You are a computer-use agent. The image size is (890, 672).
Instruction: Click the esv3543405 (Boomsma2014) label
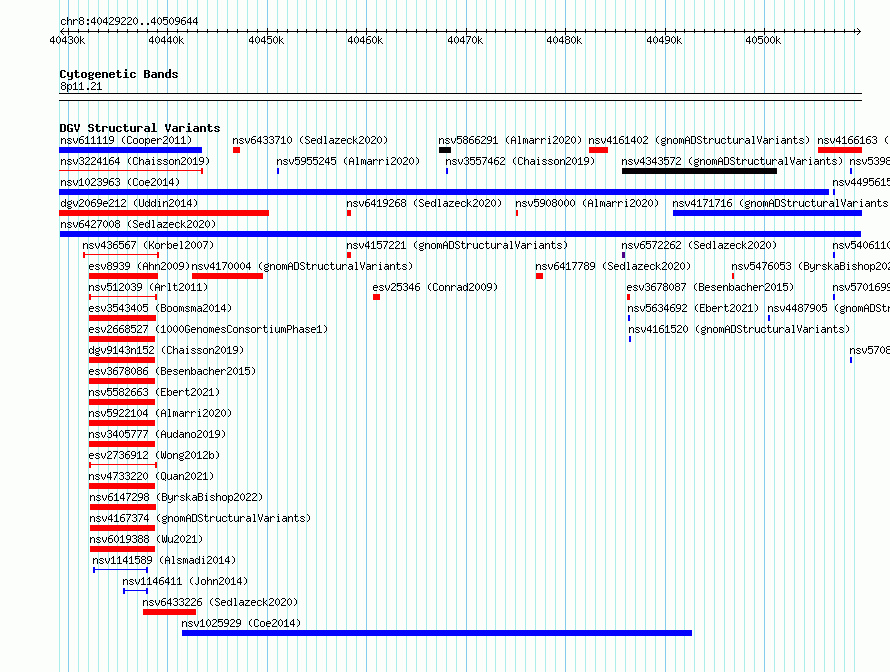[160, 308]
